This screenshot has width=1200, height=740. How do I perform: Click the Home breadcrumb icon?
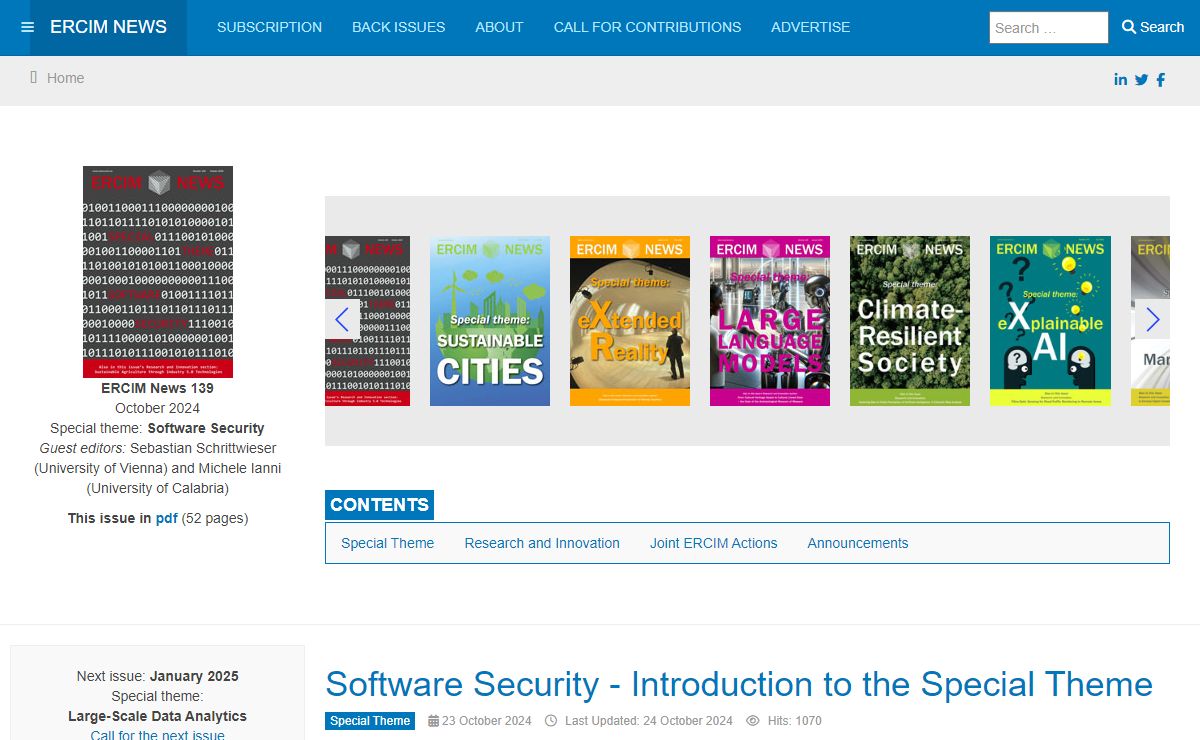(x=34, y=77)
